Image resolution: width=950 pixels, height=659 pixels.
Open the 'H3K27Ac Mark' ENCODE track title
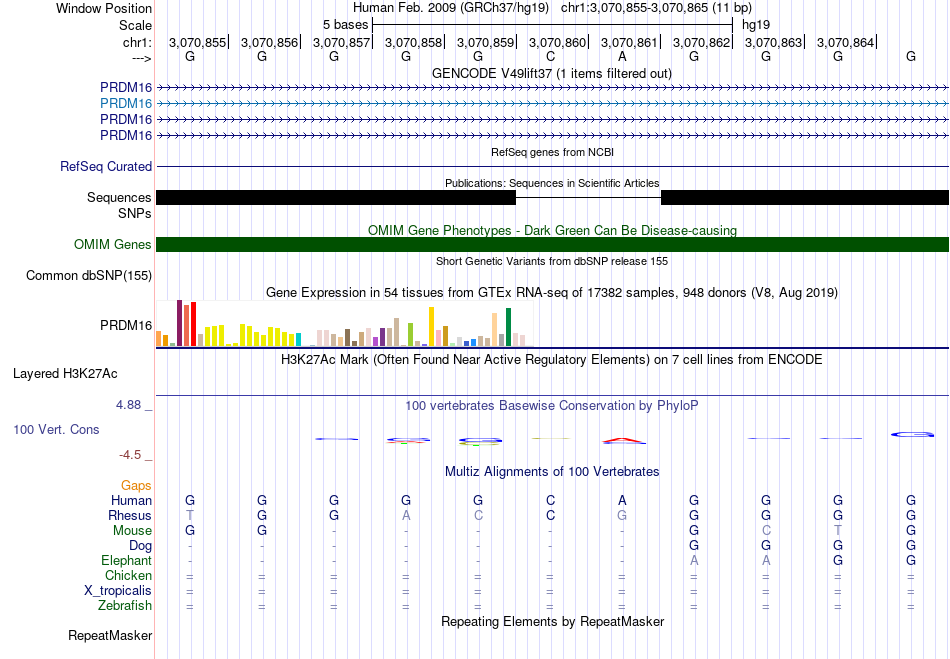[551, 359]
